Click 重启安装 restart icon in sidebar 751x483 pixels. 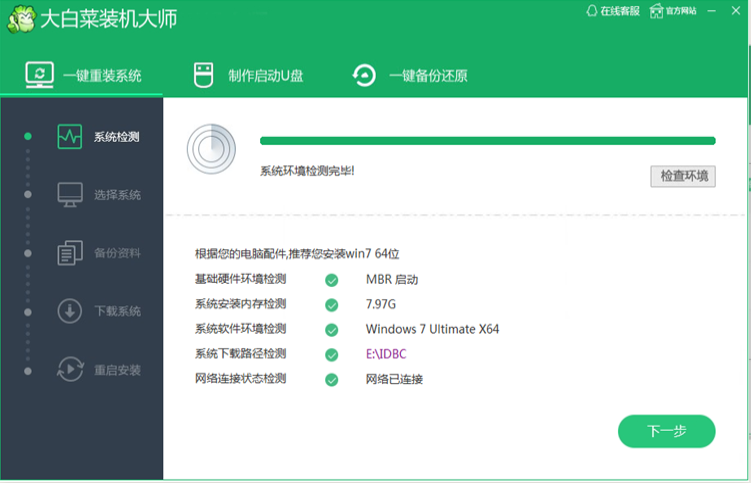pos(70,369)
